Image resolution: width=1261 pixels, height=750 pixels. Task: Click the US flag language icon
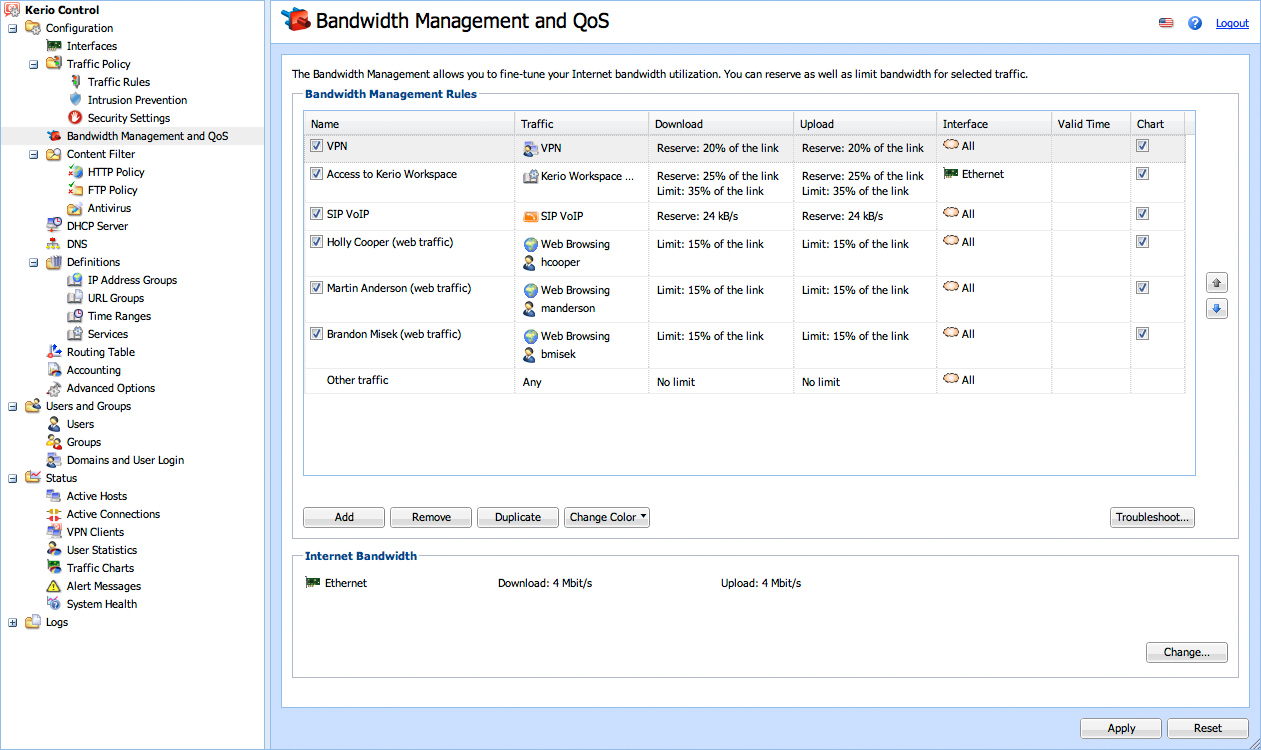pos(1166,23)
